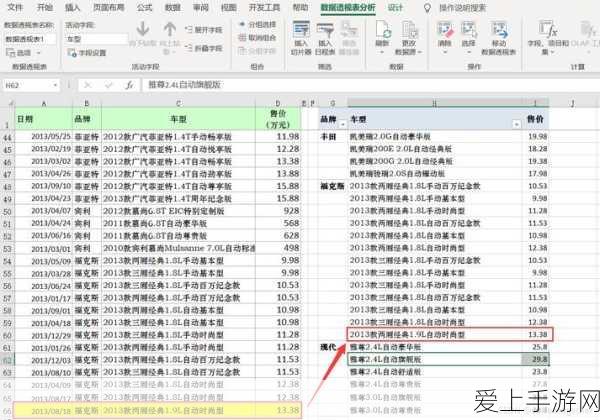The height and width of the screenshot is (420, 600).
Task: Click the OLAP Tools icon
Action: tap(587, 29)
